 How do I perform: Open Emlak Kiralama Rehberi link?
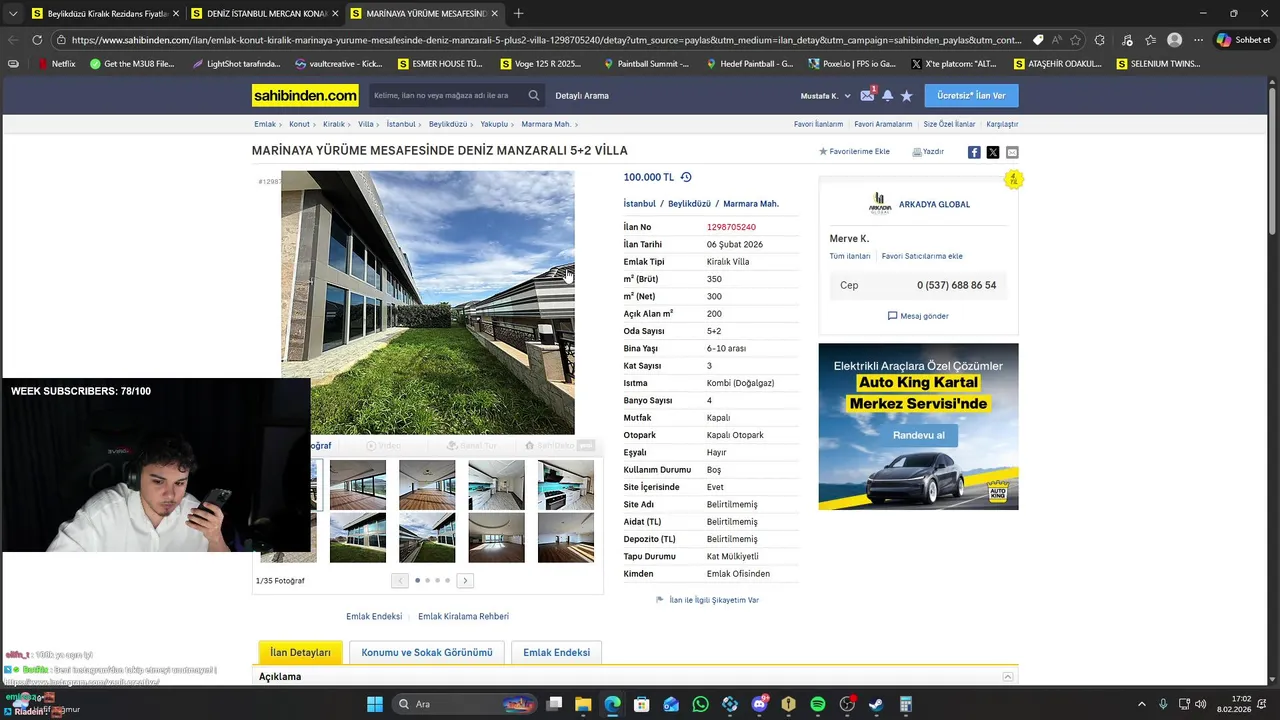(463, 616)
